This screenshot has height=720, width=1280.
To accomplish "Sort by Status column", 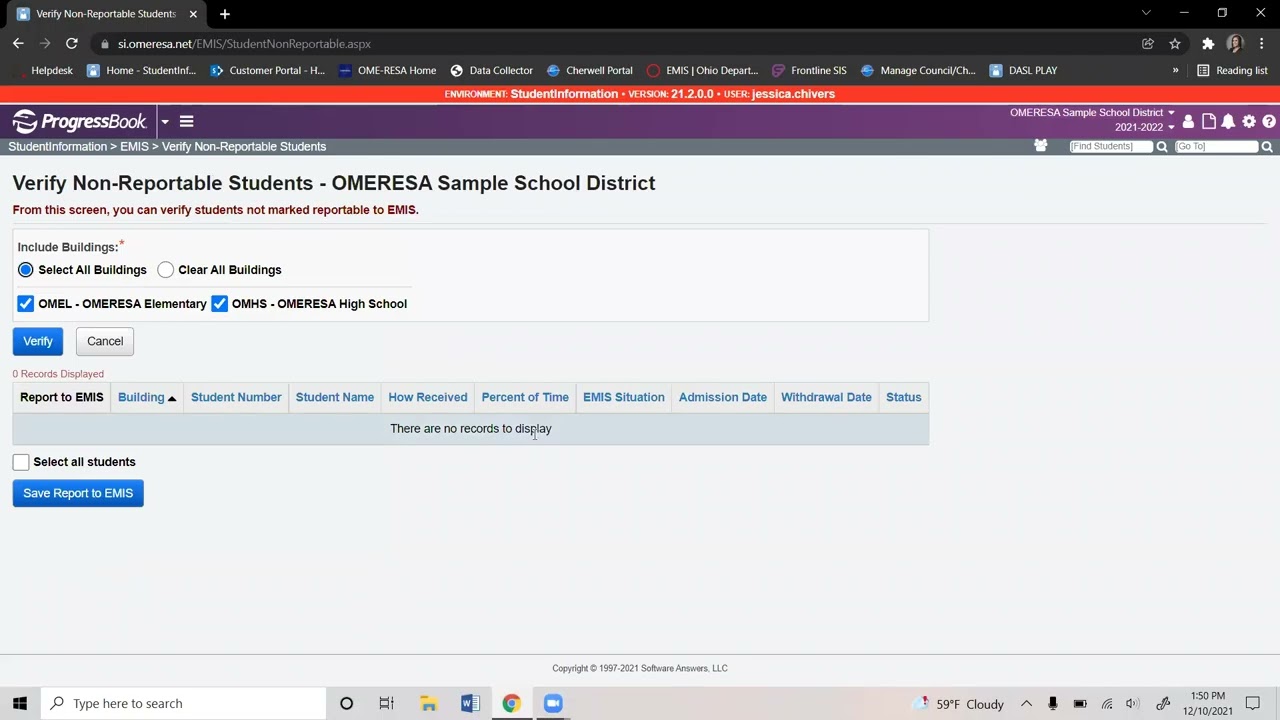I will point(904,397).
